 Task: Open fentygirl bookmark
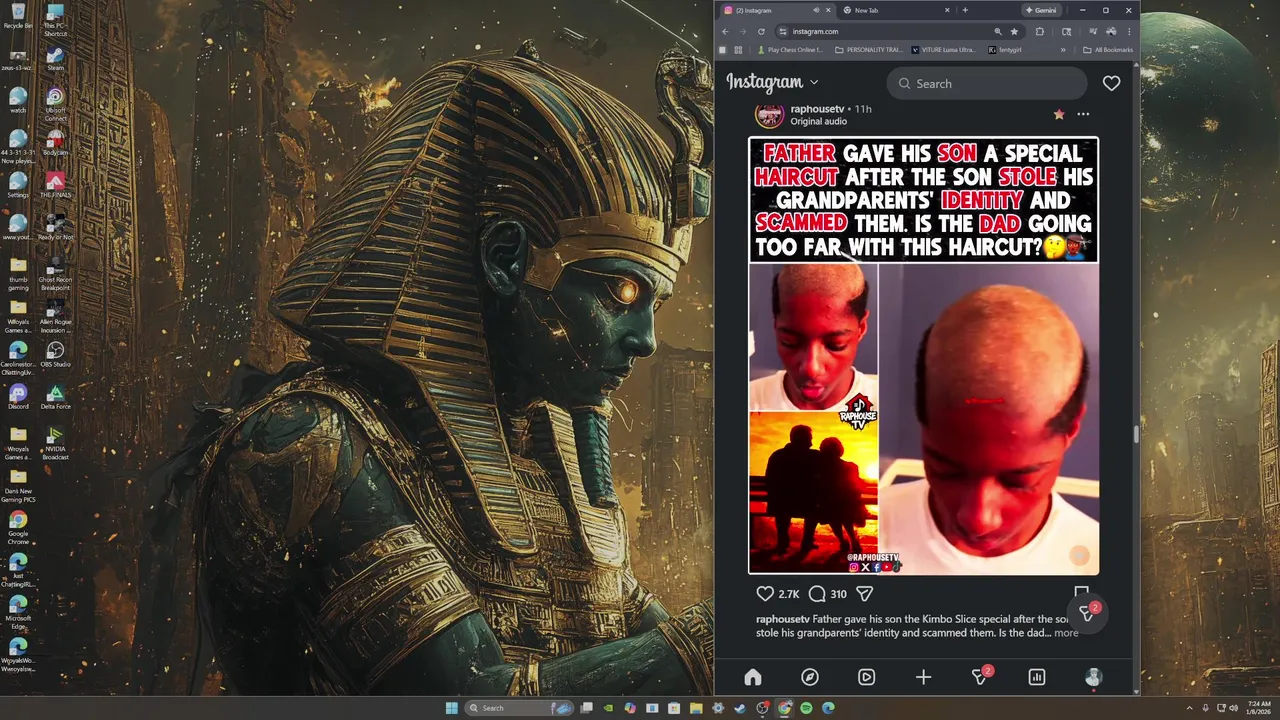point(1005,50)
